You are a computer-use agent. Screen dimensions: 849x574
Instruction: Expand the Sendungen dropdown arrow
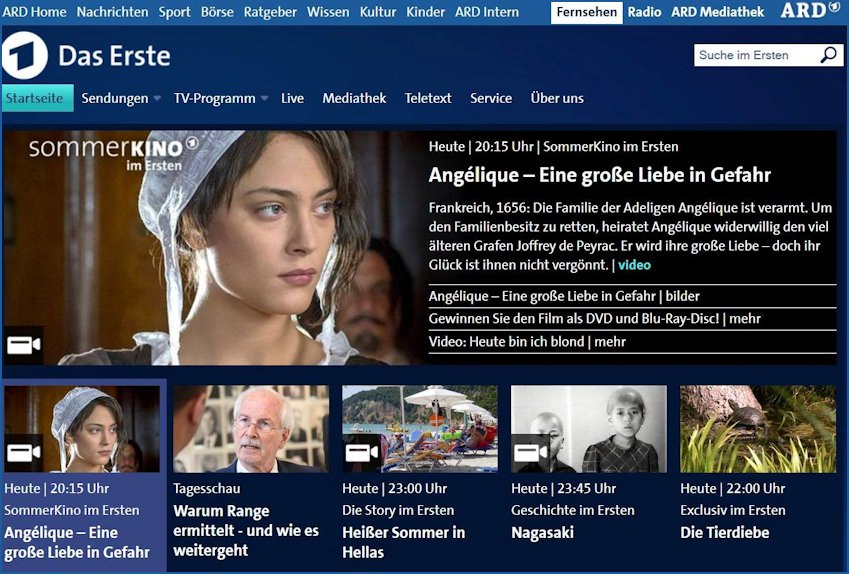click(x=157, y=99)
